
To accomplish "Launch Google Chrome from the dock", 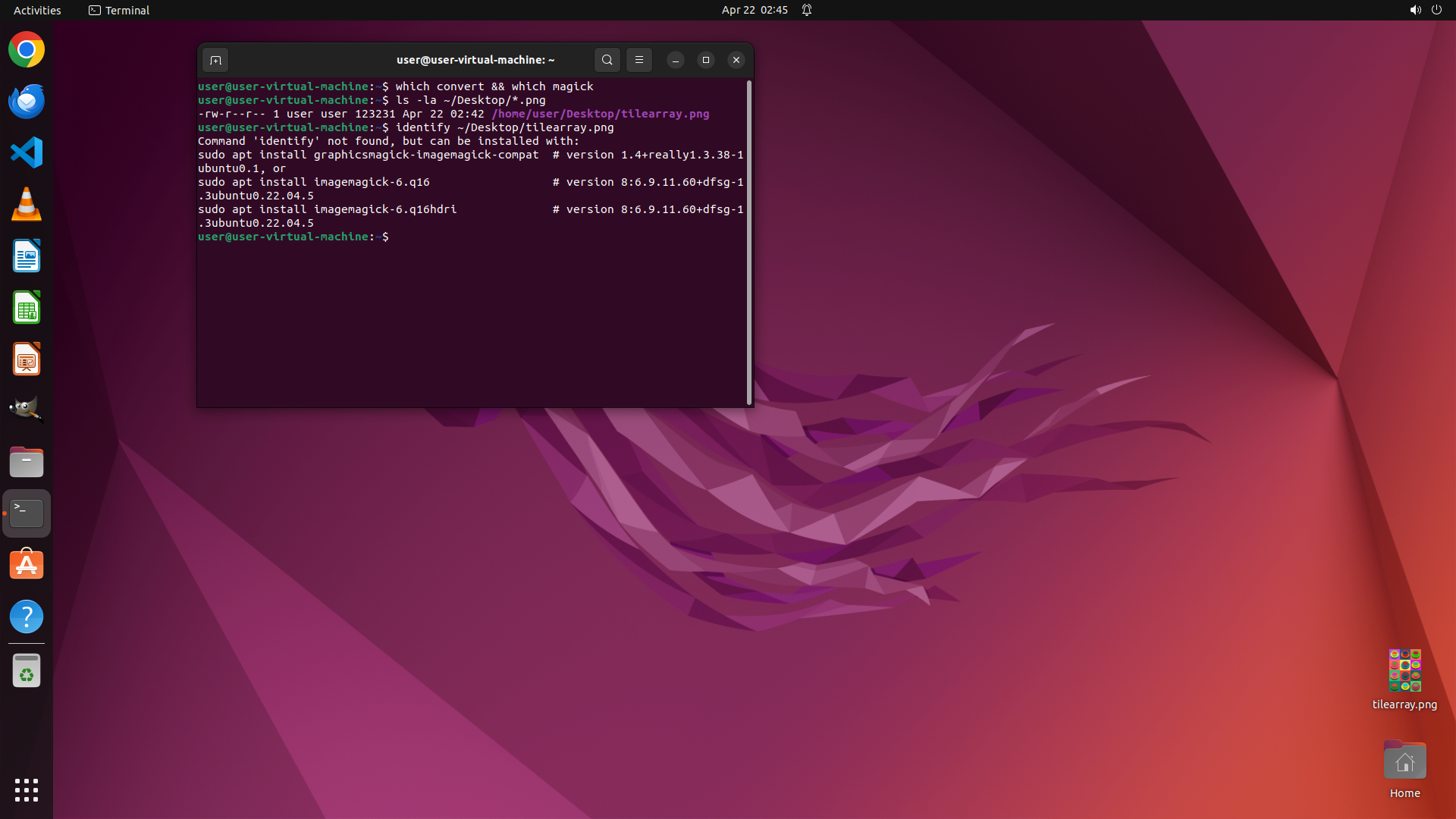I will tap(27, 50).
